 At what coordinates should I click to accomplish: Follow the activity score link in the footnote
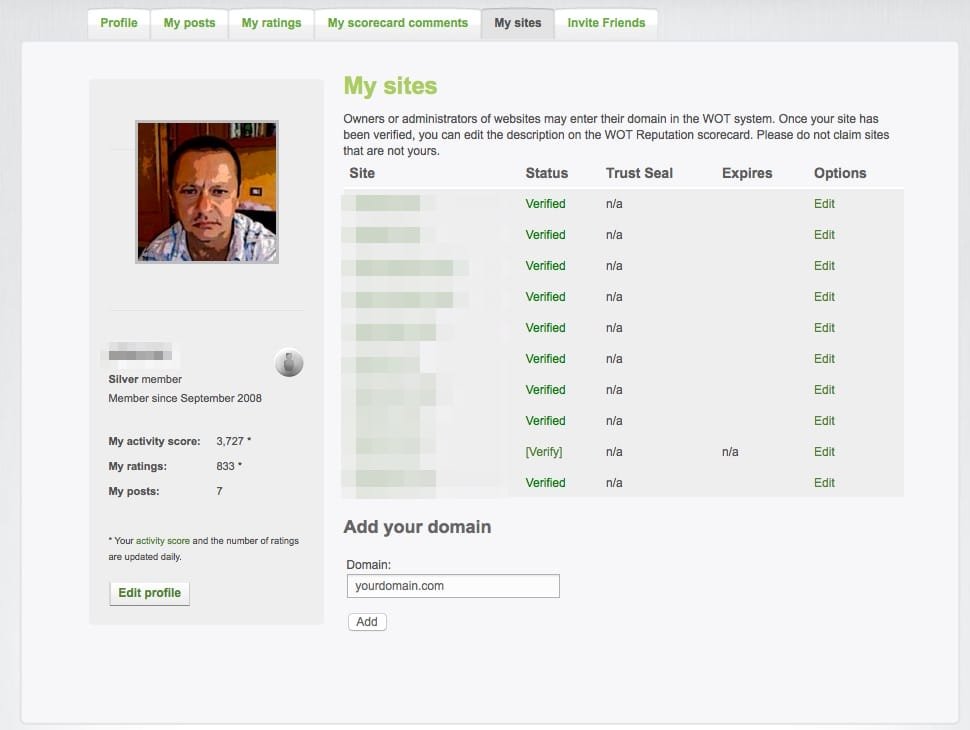coord(162,541)
